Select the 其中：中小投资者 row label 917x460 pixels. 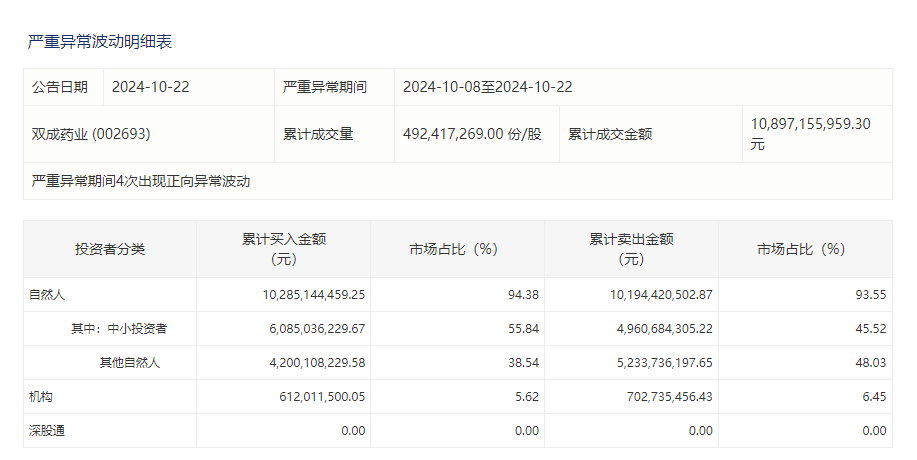point(118,329)
